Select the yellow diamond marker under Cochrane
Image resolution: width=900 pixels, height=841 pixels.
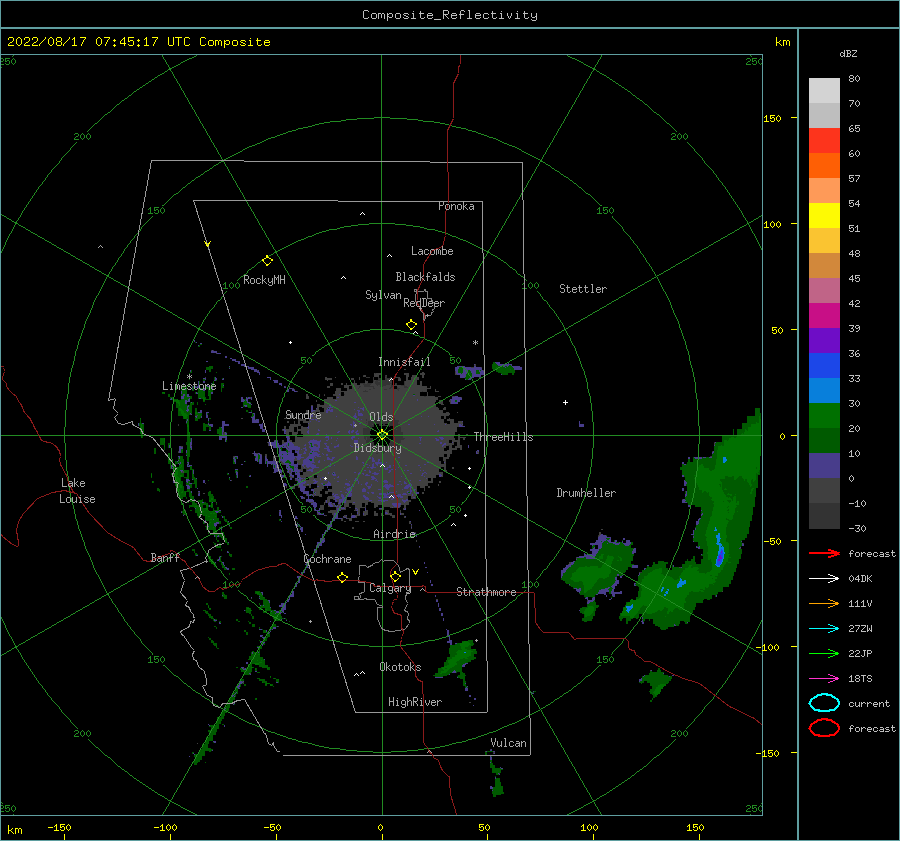(342, 577)
